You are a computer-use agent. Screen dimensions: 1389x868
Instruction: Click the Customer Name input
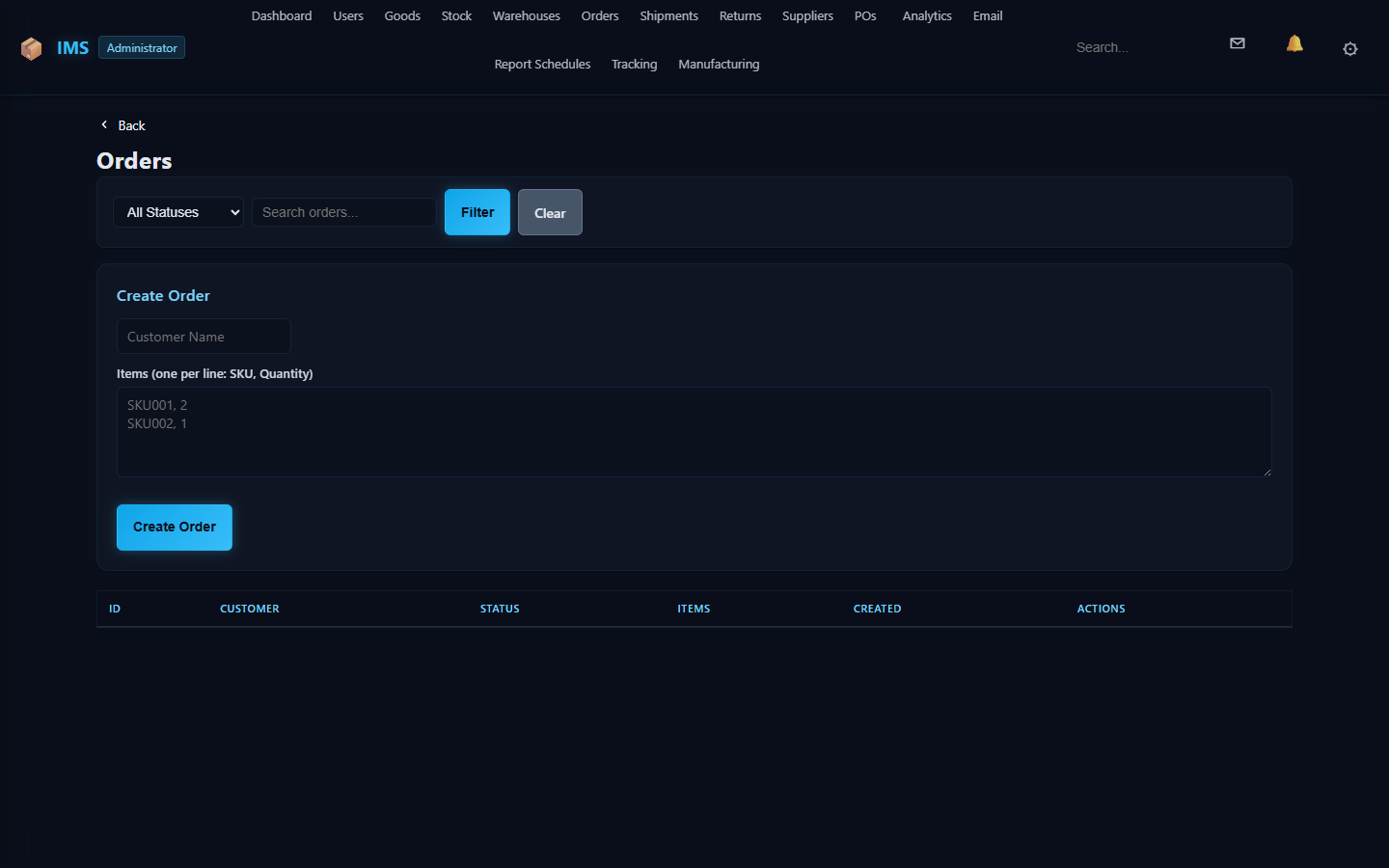204,337
